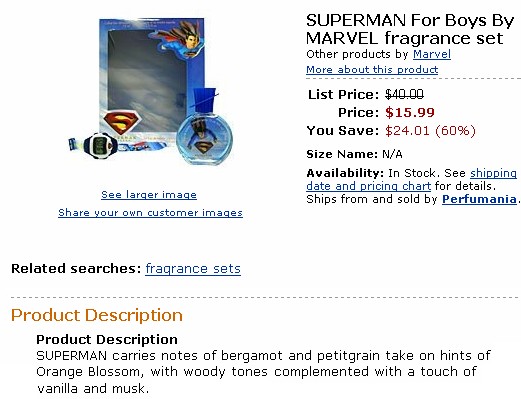The width and height of the screenshot is (521, 399).
Task: Click the flying Superman figure on box
Action: [182, 38]
